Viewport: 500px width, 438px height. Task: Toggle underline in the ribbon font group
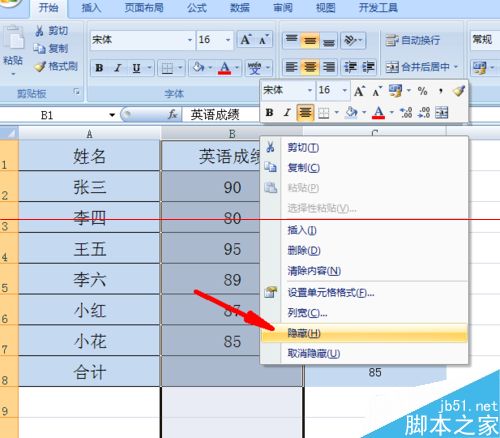pyautogui.click(x=136, y=68)
